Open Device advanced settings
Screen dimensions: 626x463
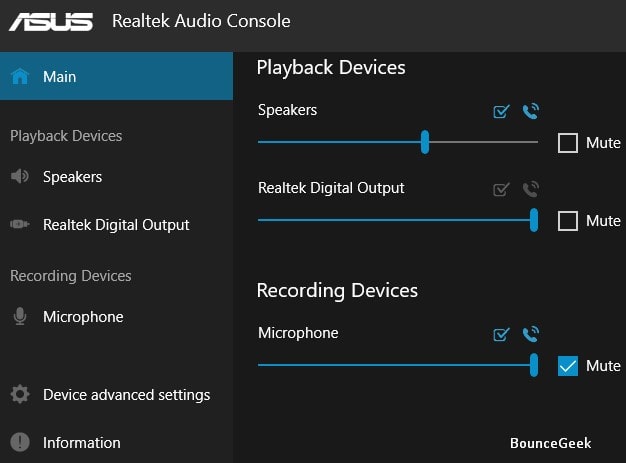coord(126,394)
